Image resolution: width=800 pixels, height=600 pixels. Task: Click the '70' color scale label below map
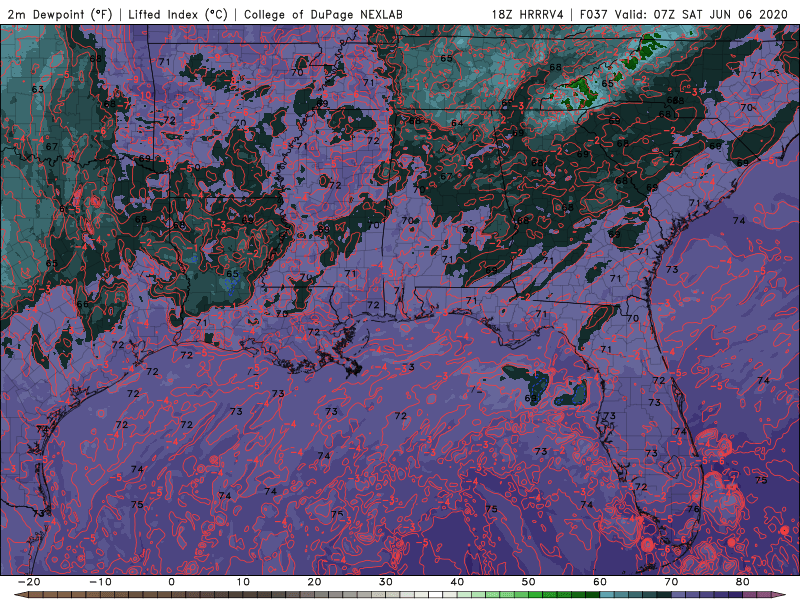pyautogui.click(x=671, y=582)
